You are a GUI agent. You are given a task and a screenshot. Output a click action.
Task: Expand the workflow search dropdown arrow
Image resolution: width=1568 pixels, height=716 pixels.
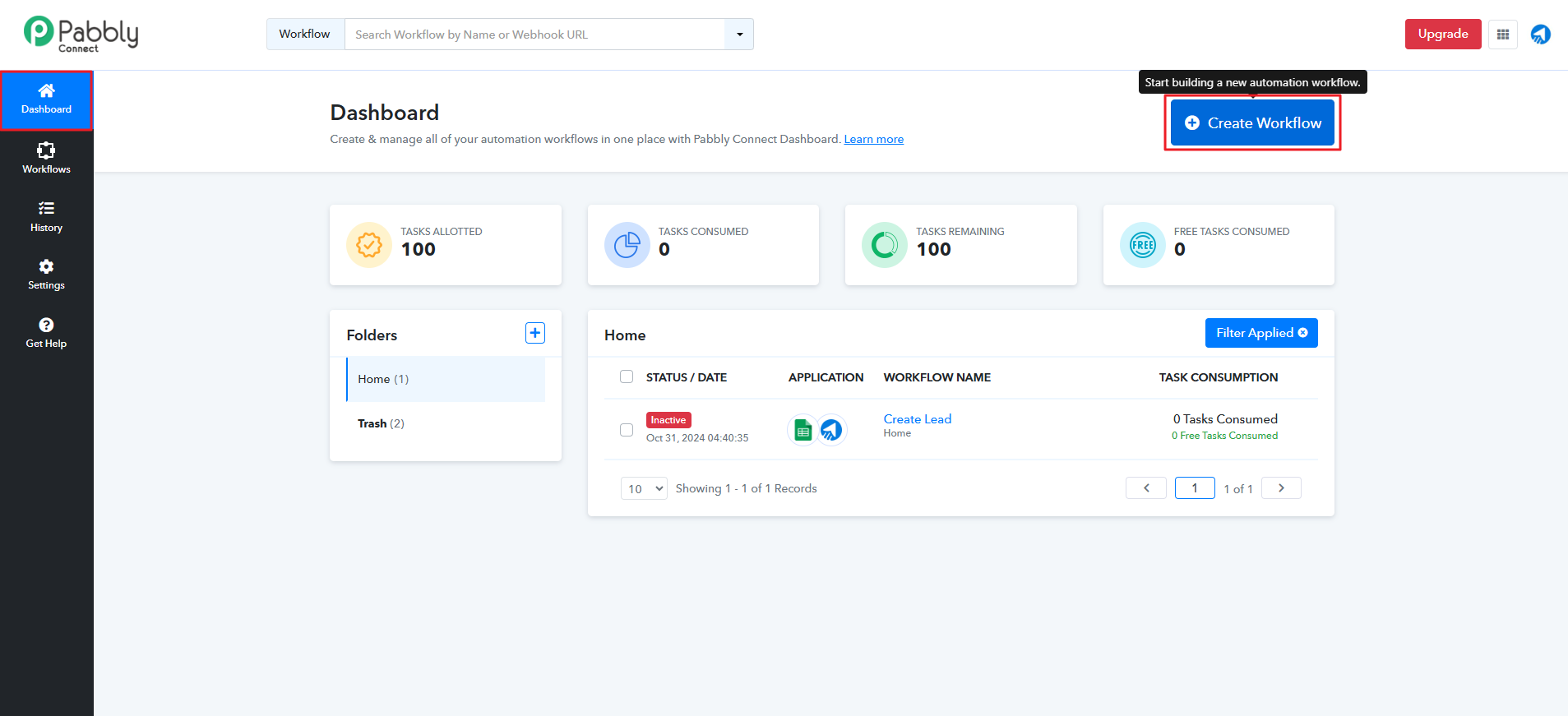click(739, 35)
